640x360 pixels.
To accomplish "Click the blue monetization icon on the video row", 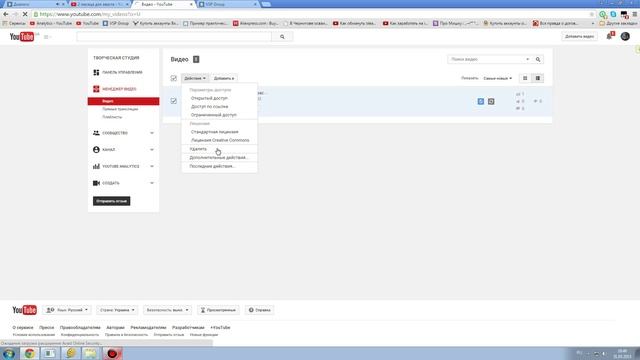I will coord(481,101).
